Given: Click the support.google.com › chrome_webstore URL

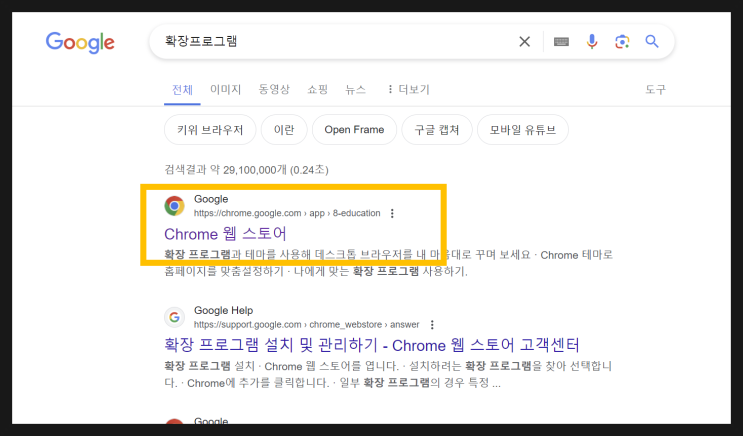Looking at the screenshot, I should click(x=306, y=325).
